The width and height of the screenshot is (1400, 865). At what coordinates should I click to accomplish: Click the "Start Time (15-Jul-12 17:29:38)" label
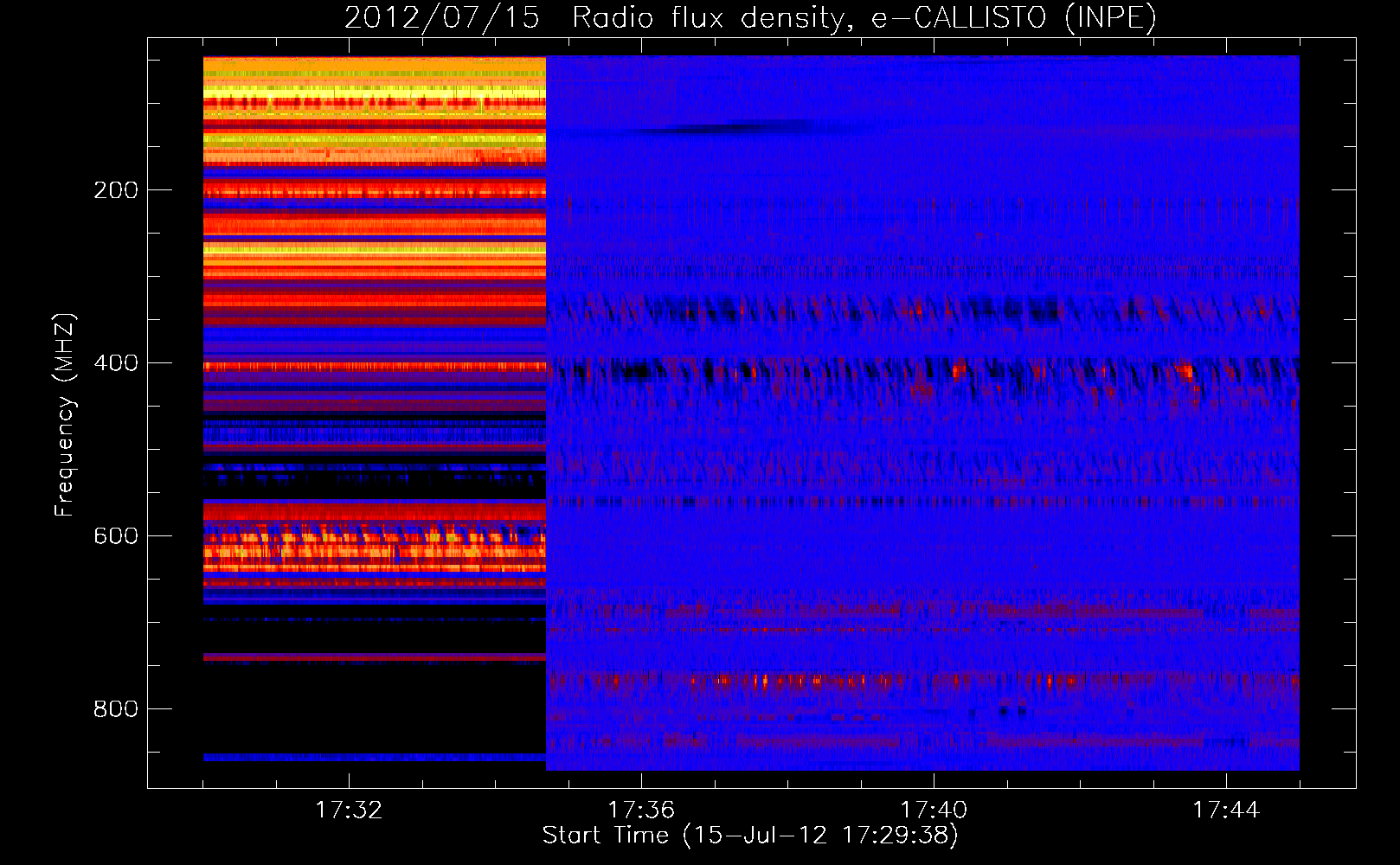point(750,836)
